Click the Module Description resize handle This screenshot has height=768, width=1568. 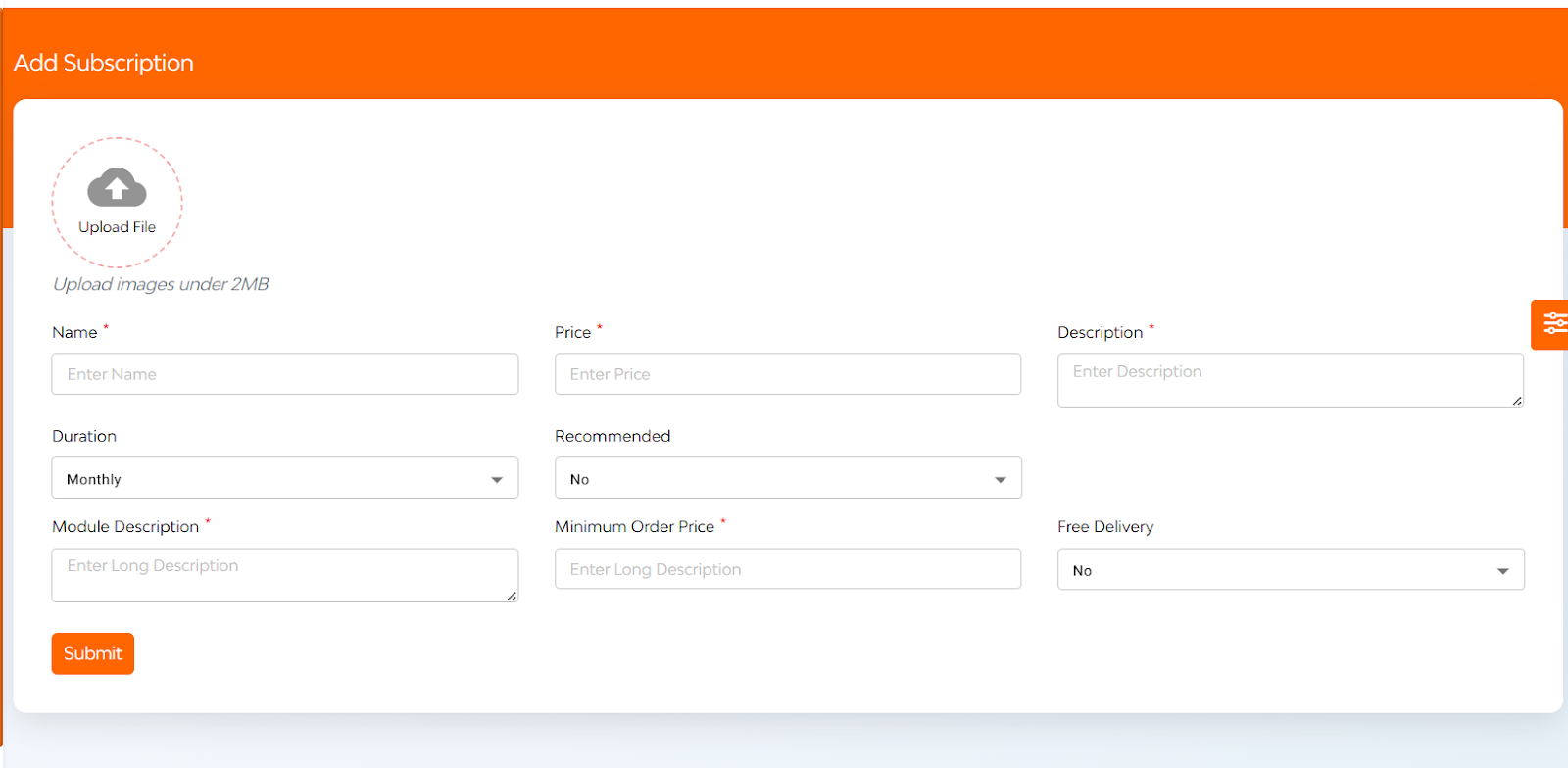512,595
